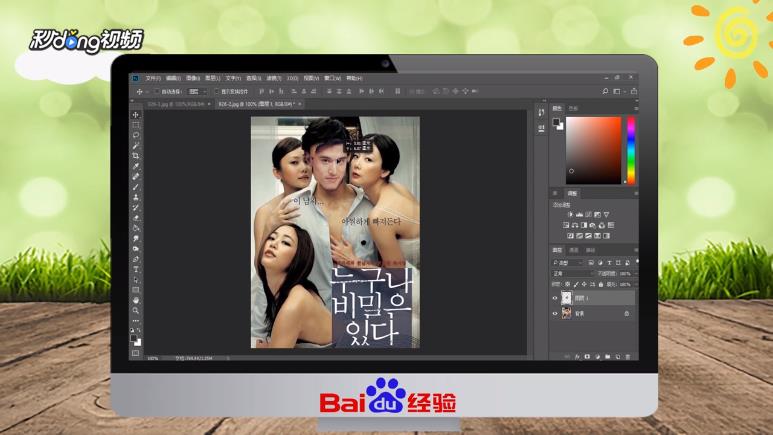Toggle type layer filter in Layers panel
The width and height of the screenshot is (773, 435).
(609, 263)
